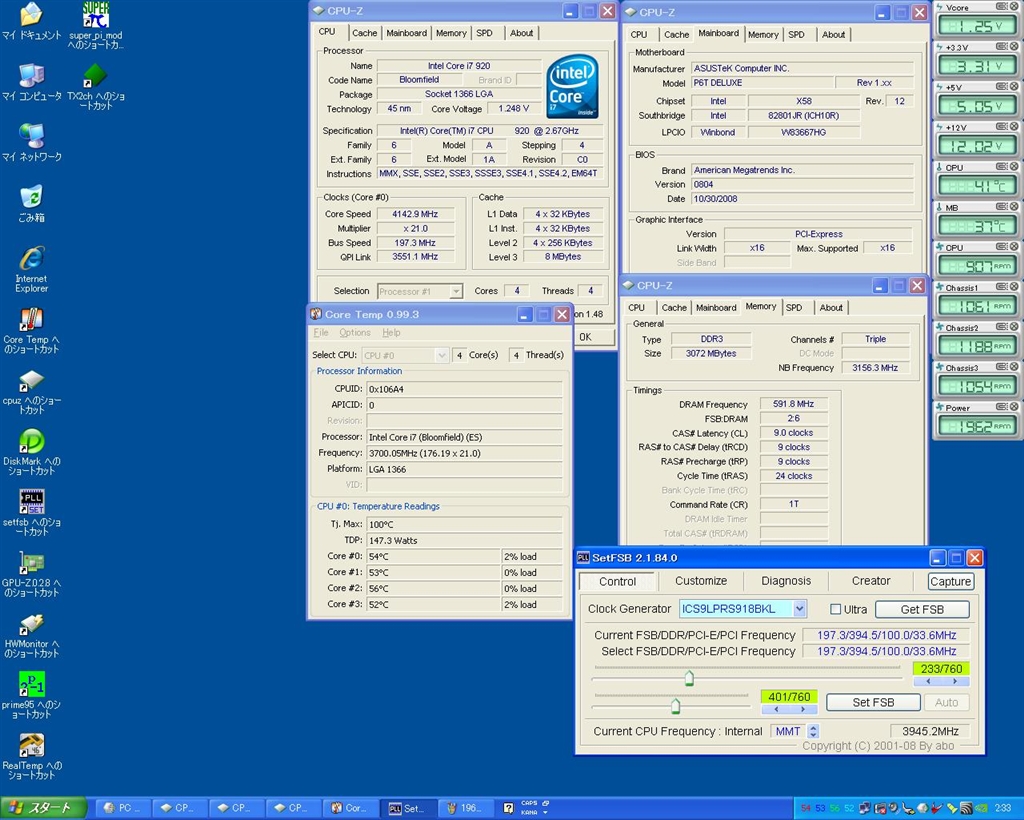
Task: Open the SPD tab in CPU-Z Memory window
Action: (793, 308)
